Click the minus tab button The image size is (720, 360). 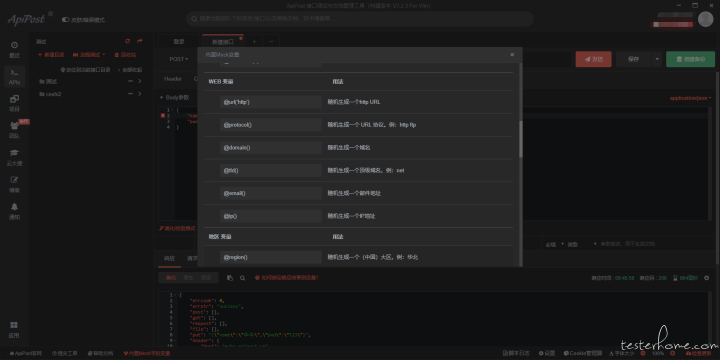[x=271, y=41]
